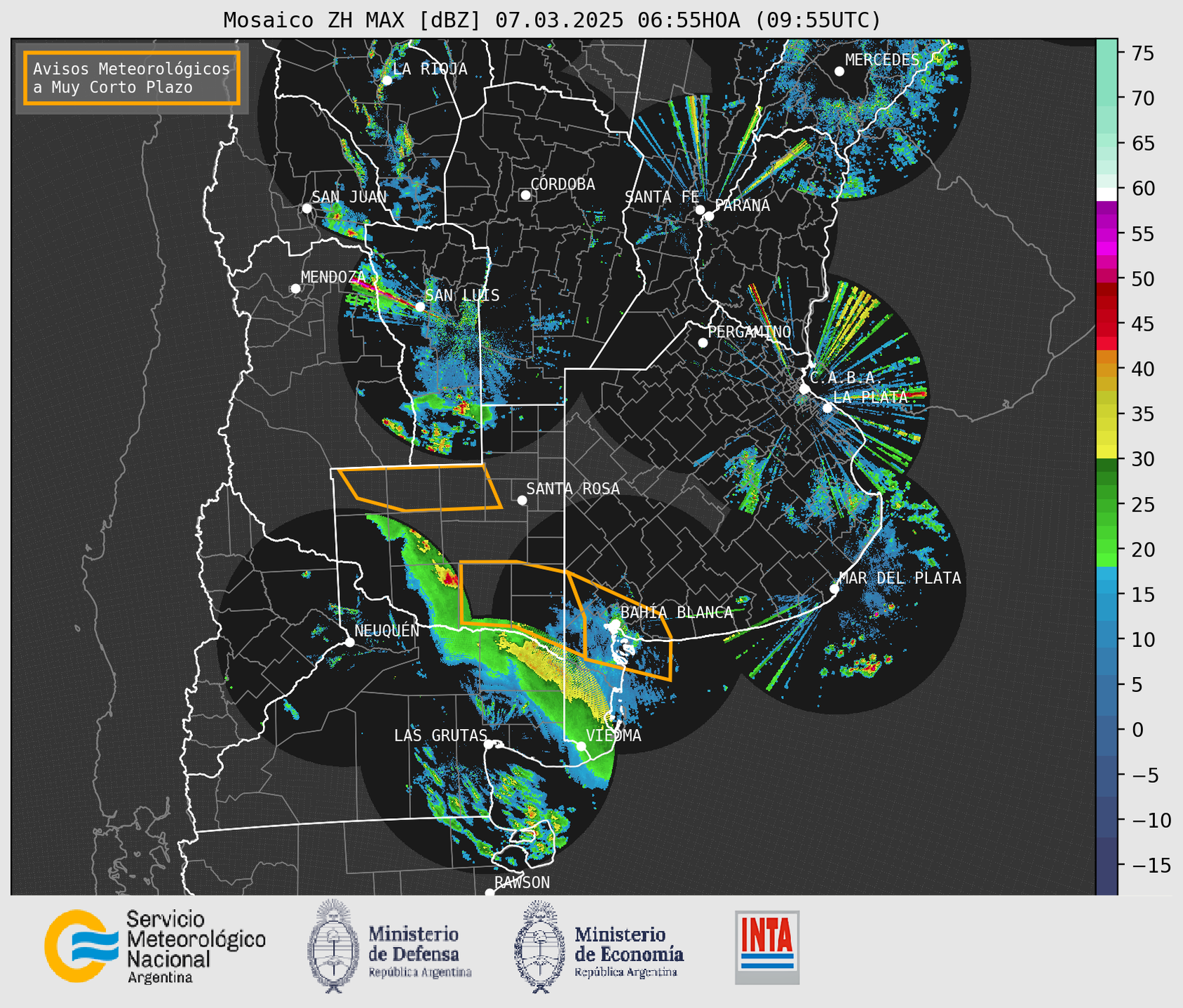Click the 35 value on the color scale
1183x1008 pixels.
coord(1142,414)
